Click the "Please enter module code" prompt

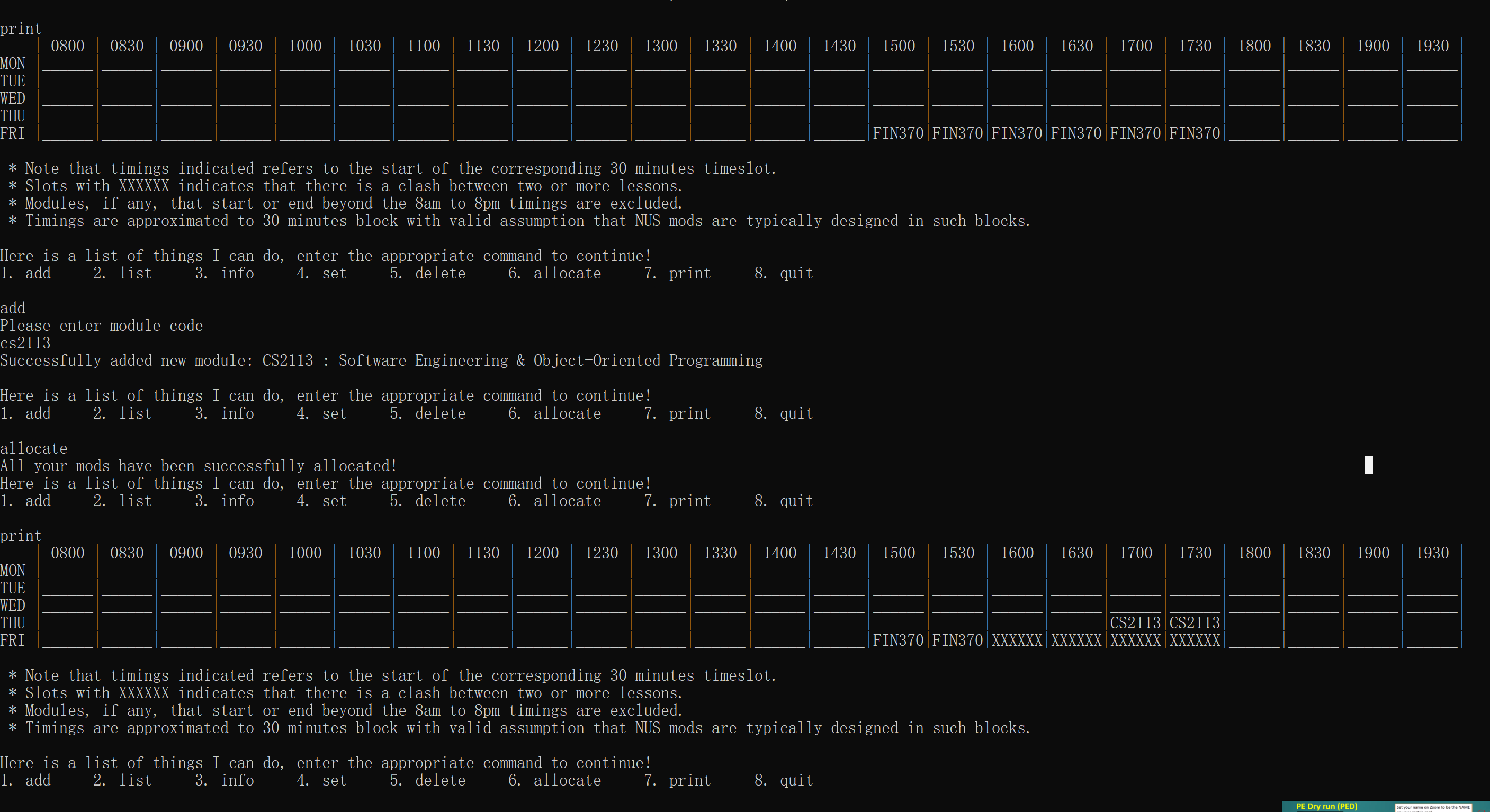pos(101,326)
